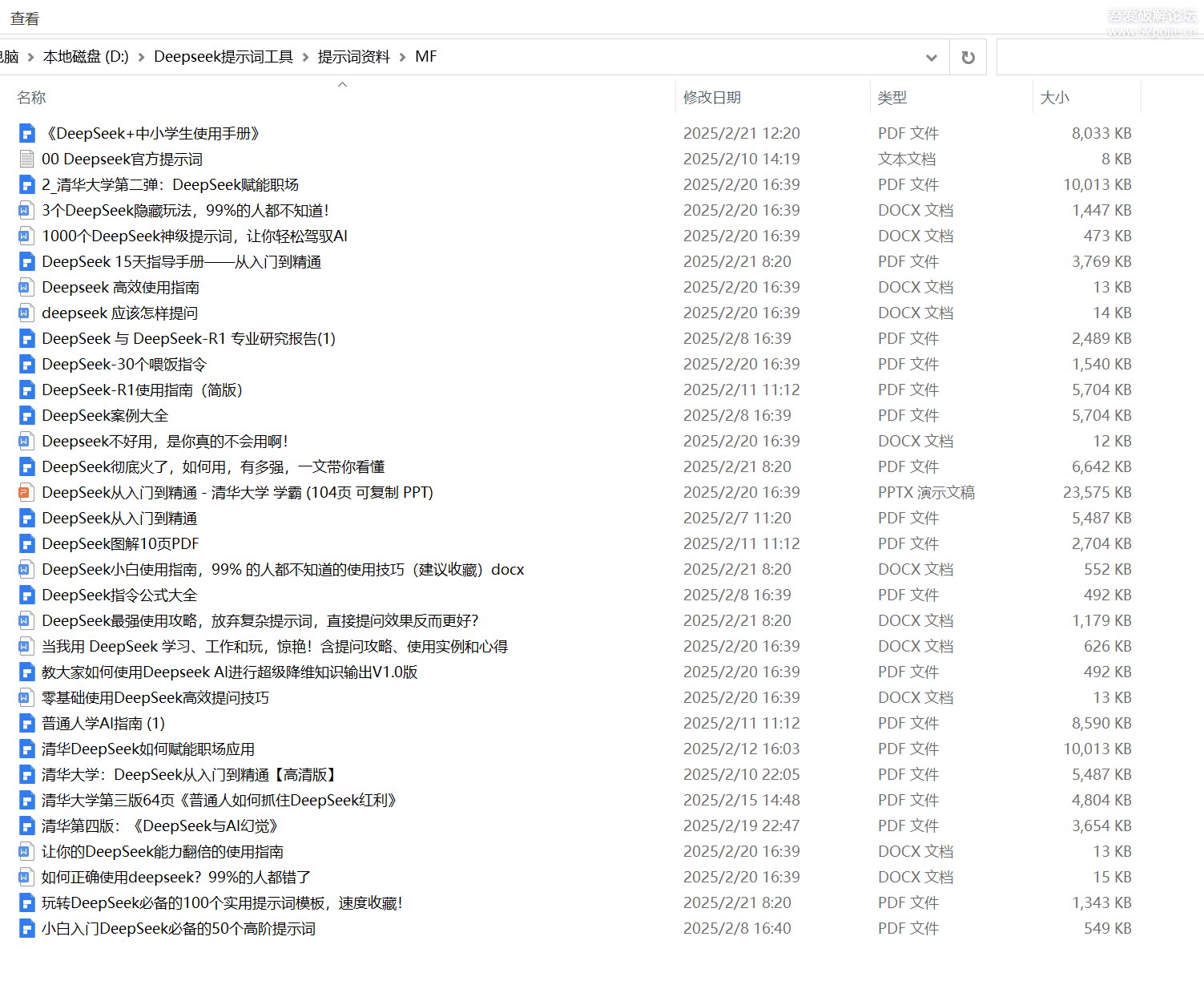
Task: Click PDF icon of DeepSeek指令公式大全
Action: point(26,595)
